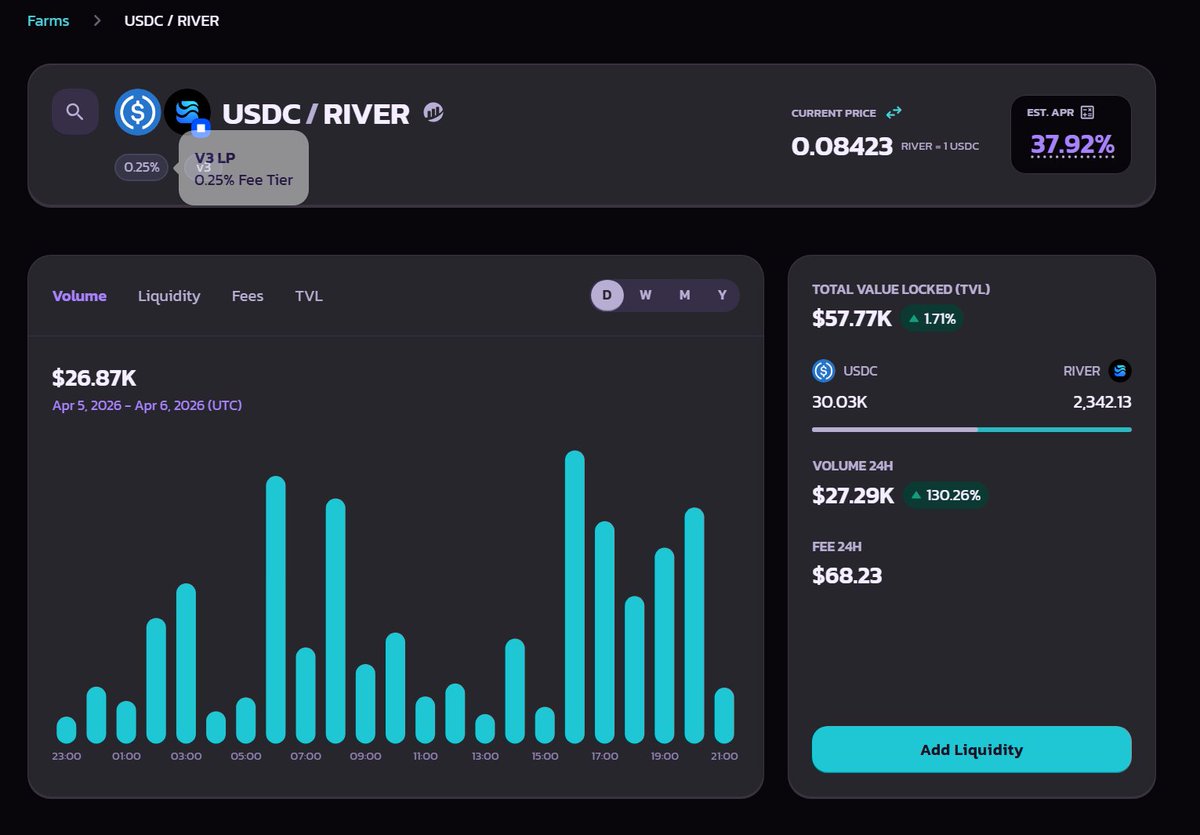Image resolution: width=1200 pixels, height=835 pixels.
Task: Click the 37.92% estimated APR value
Action: [x=1072, y=146]
